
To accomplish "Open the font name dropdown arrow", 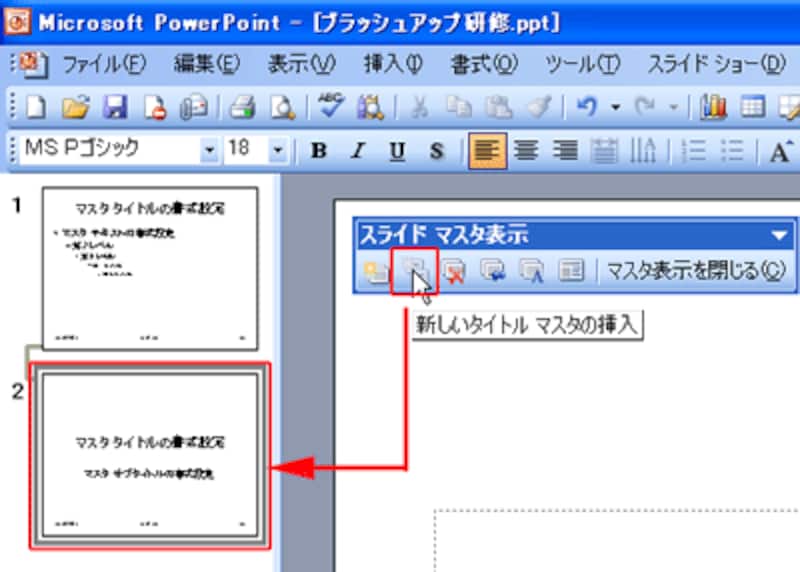I will [209, 151].
